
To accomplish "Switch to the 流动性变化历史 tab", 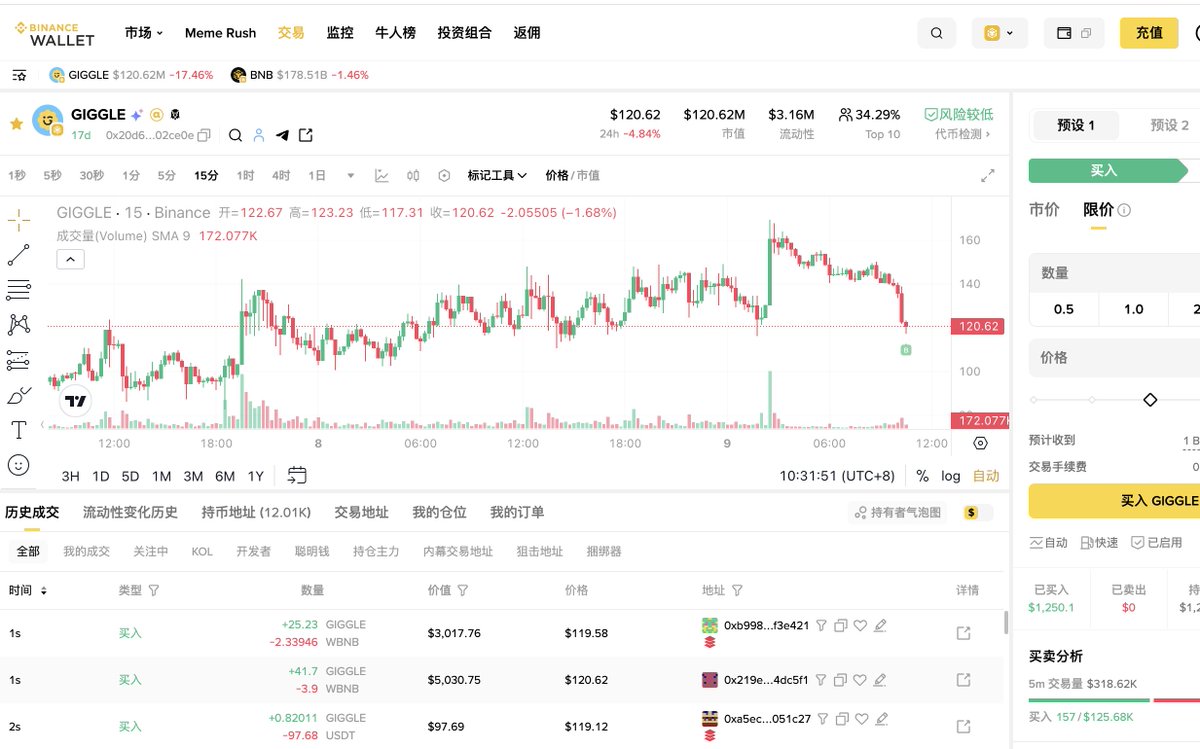I will pos(130,512).
